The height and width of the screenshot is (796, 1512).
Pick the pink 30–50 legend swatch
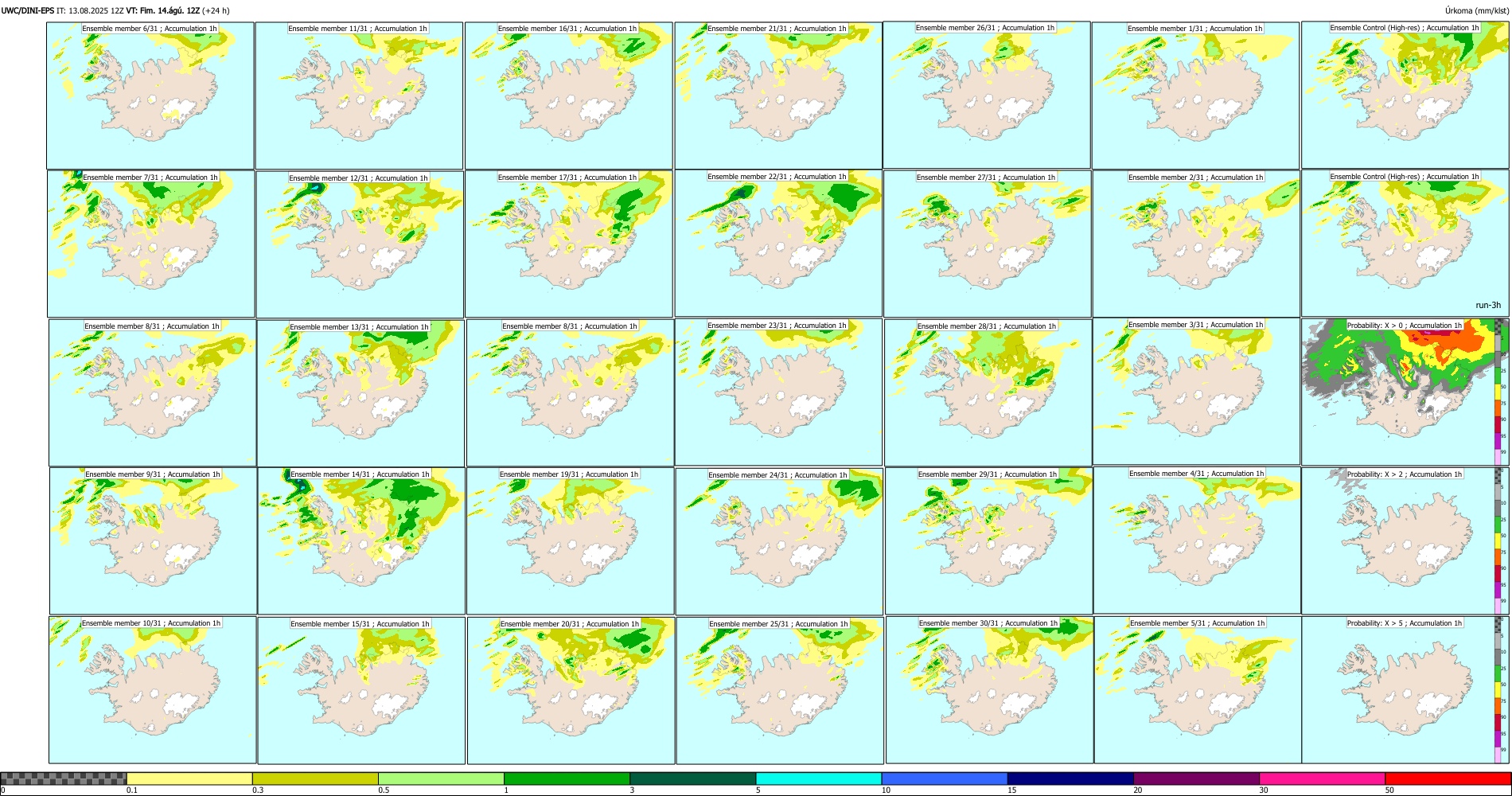click(1322, 778)
